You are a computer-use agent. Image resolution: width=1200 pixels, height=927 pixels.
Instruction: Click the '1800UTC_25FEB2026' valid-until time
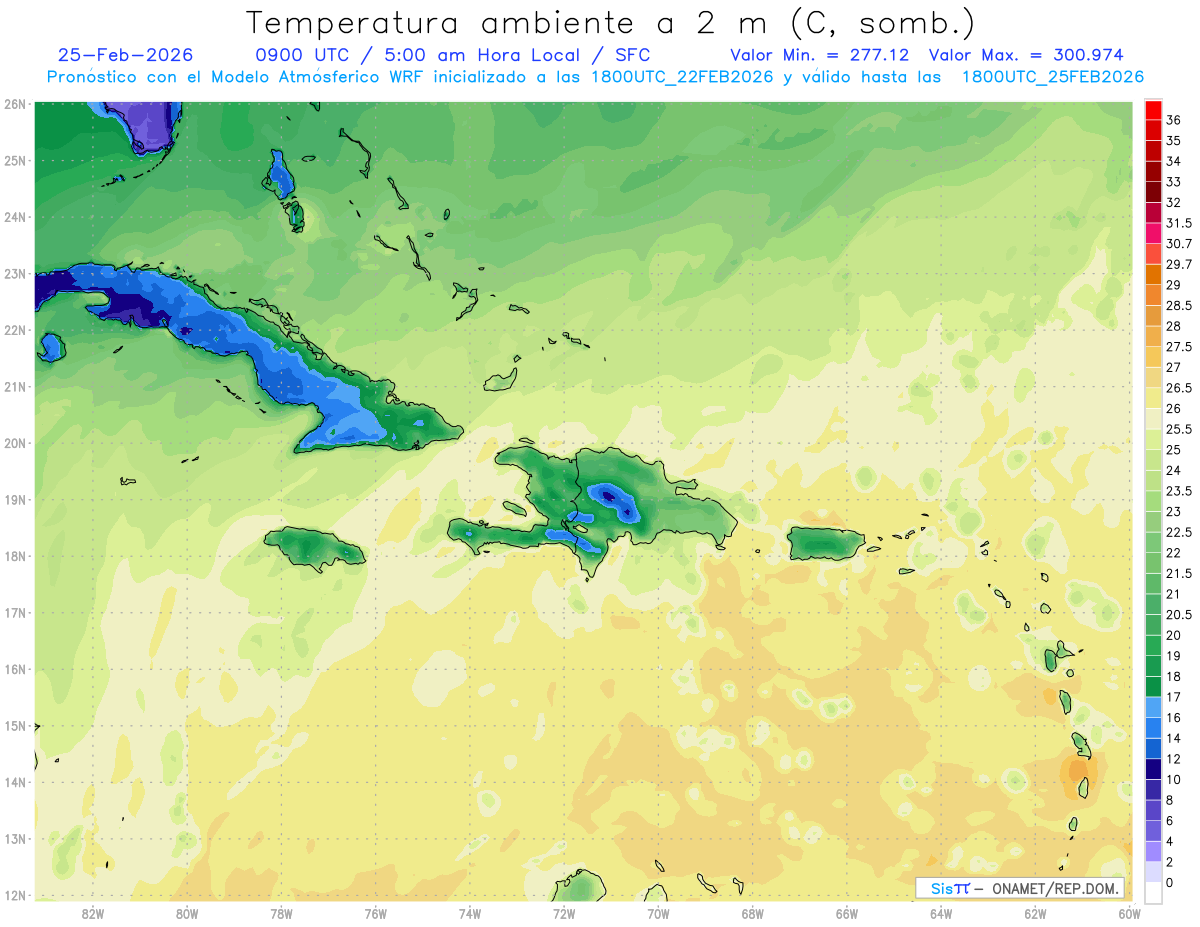coord(1053,76)
